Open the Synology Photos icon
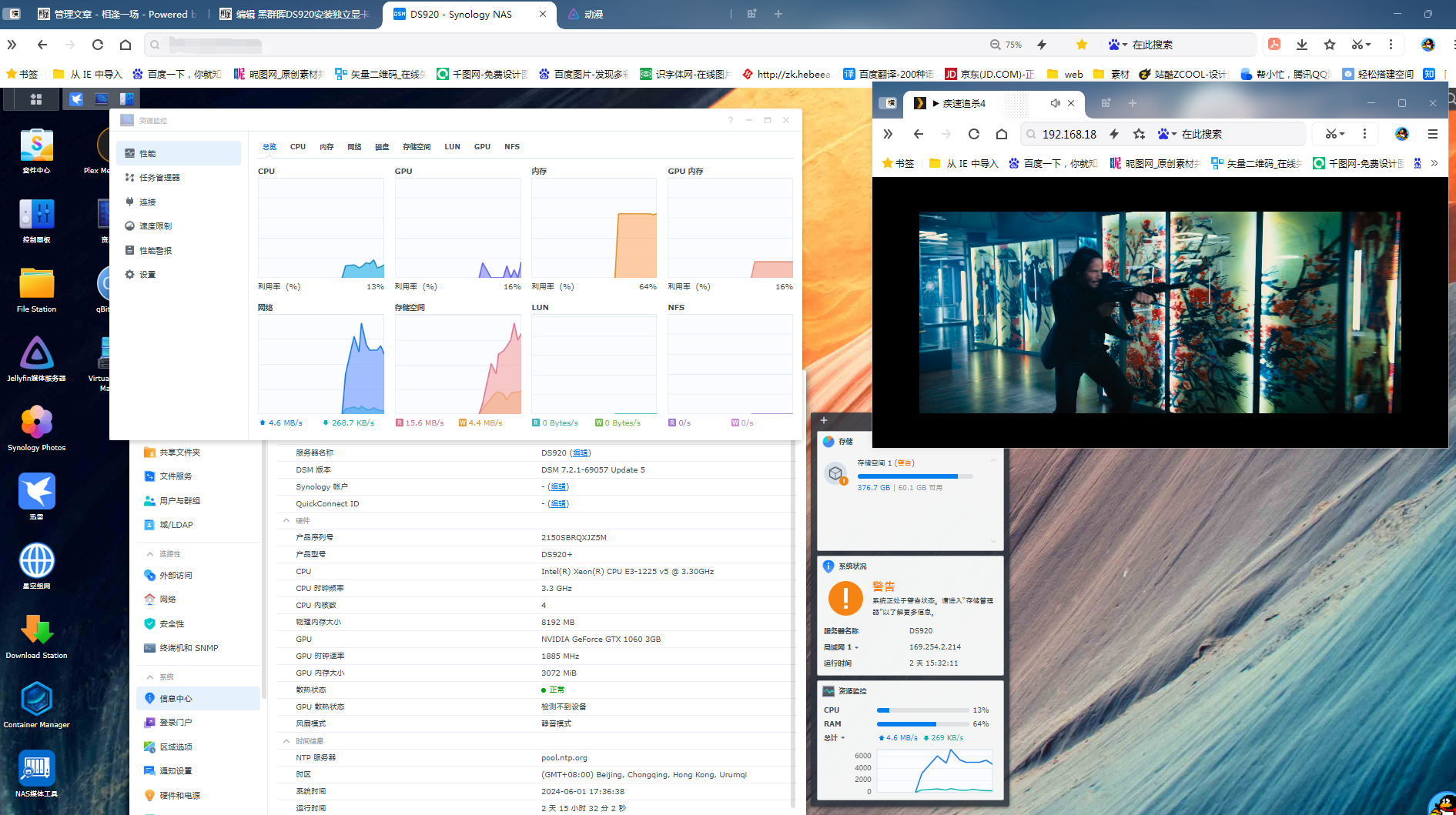The image size is (1456, 815). 36,423
